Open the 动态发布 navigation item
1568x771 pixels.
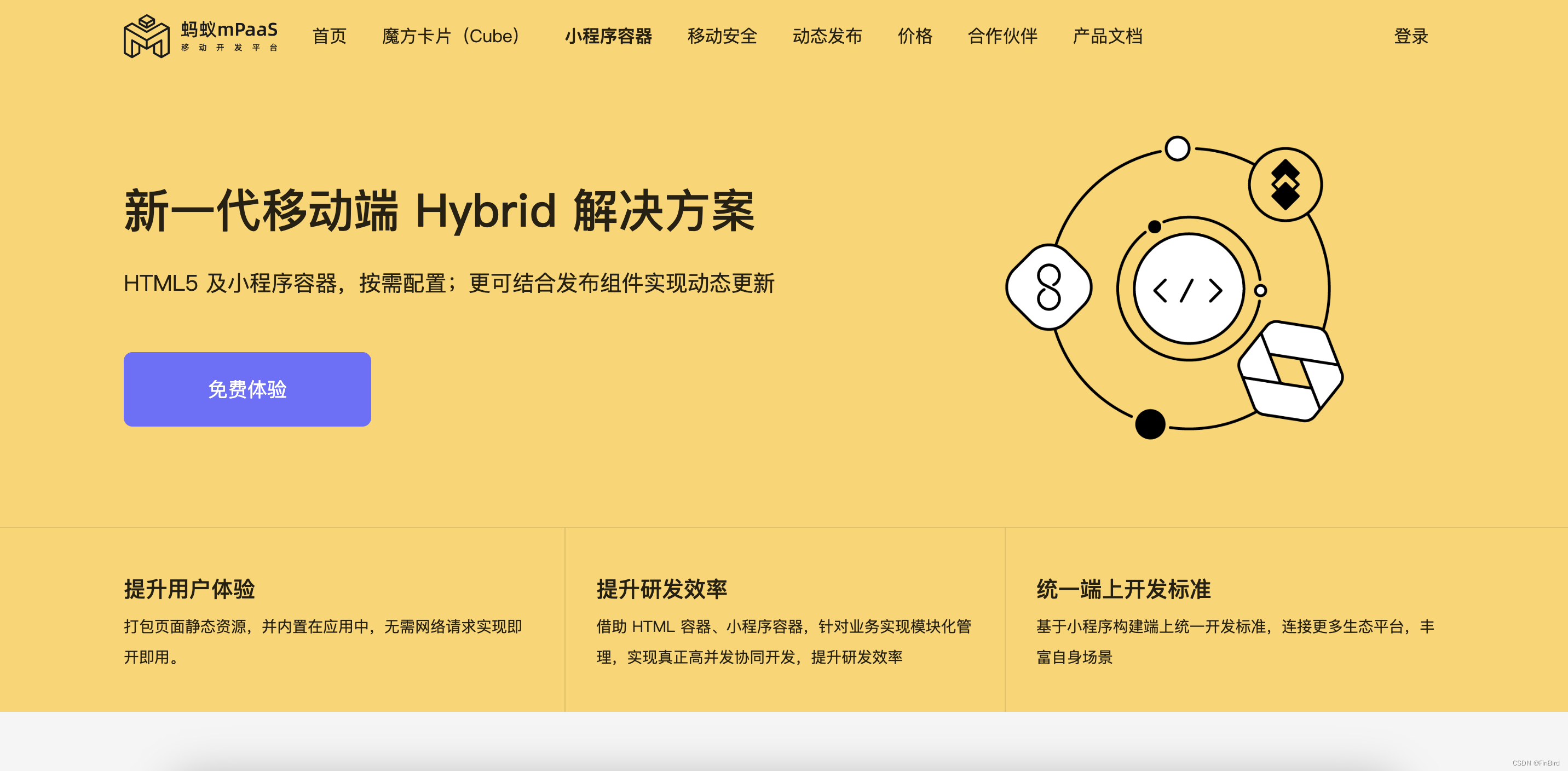827,37
